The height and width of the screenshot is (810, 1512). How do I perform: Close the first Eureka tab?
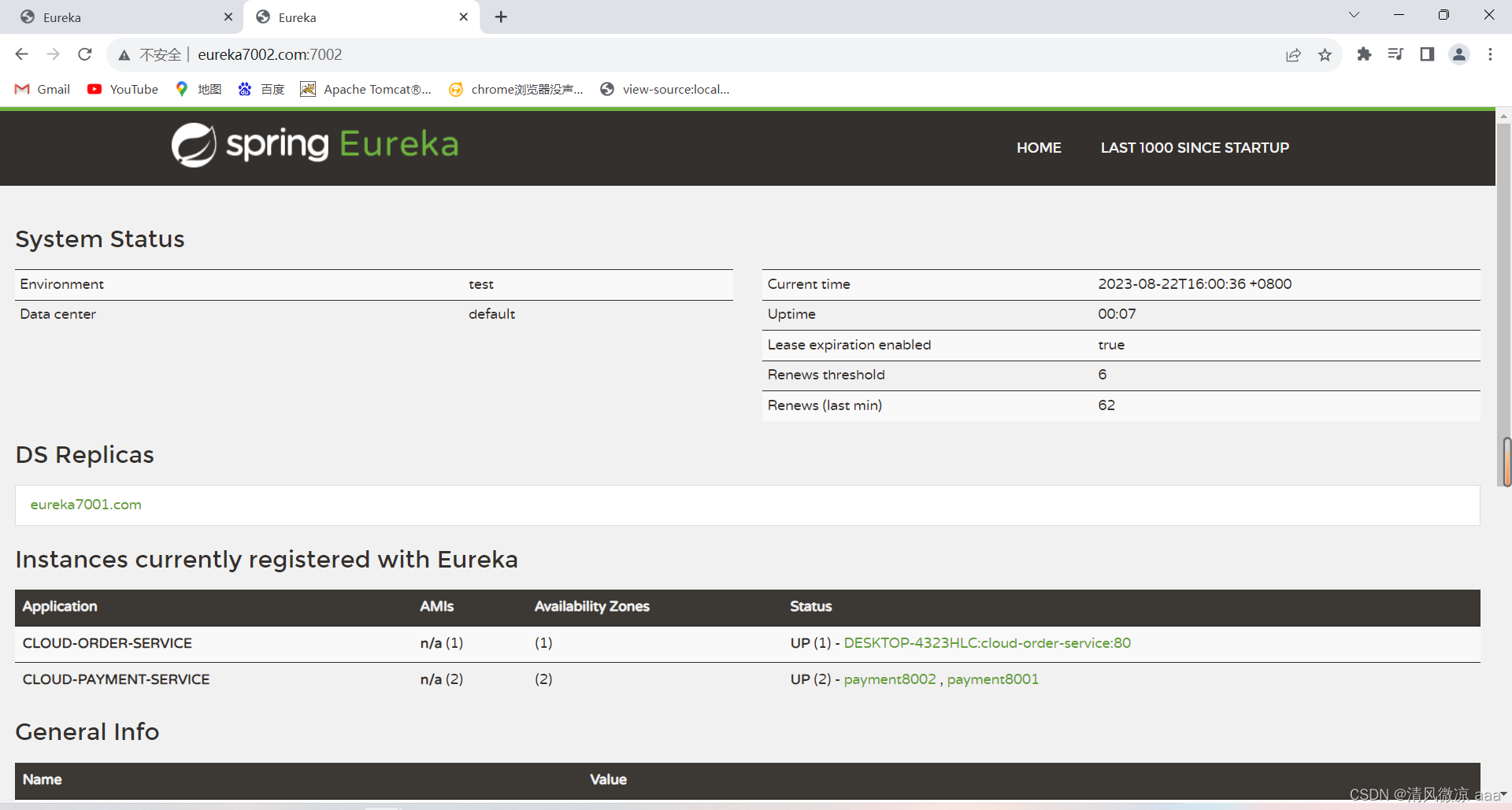click(x=228, y=17)
